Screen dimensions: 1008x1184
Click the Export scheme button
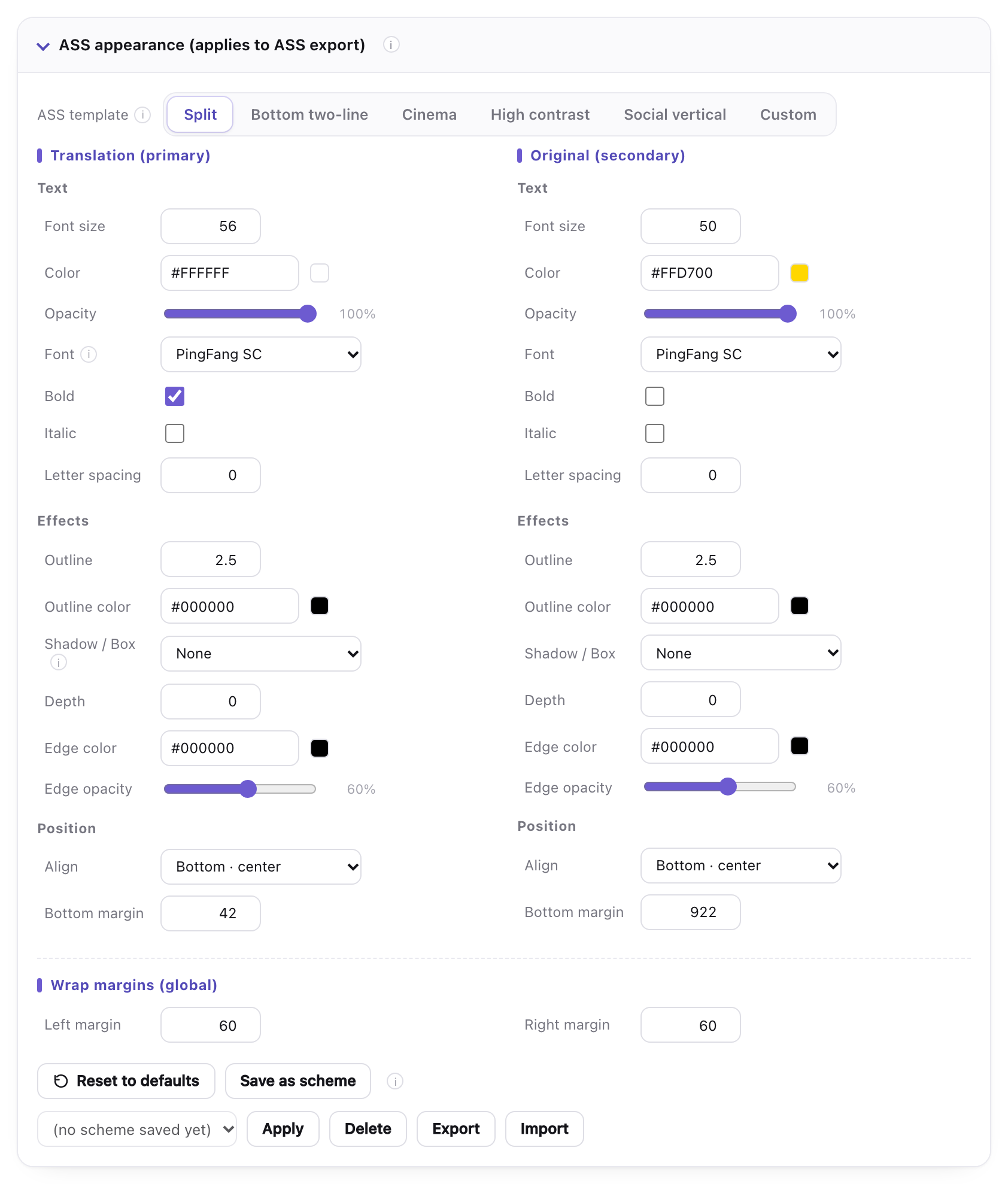(456, 1129)
